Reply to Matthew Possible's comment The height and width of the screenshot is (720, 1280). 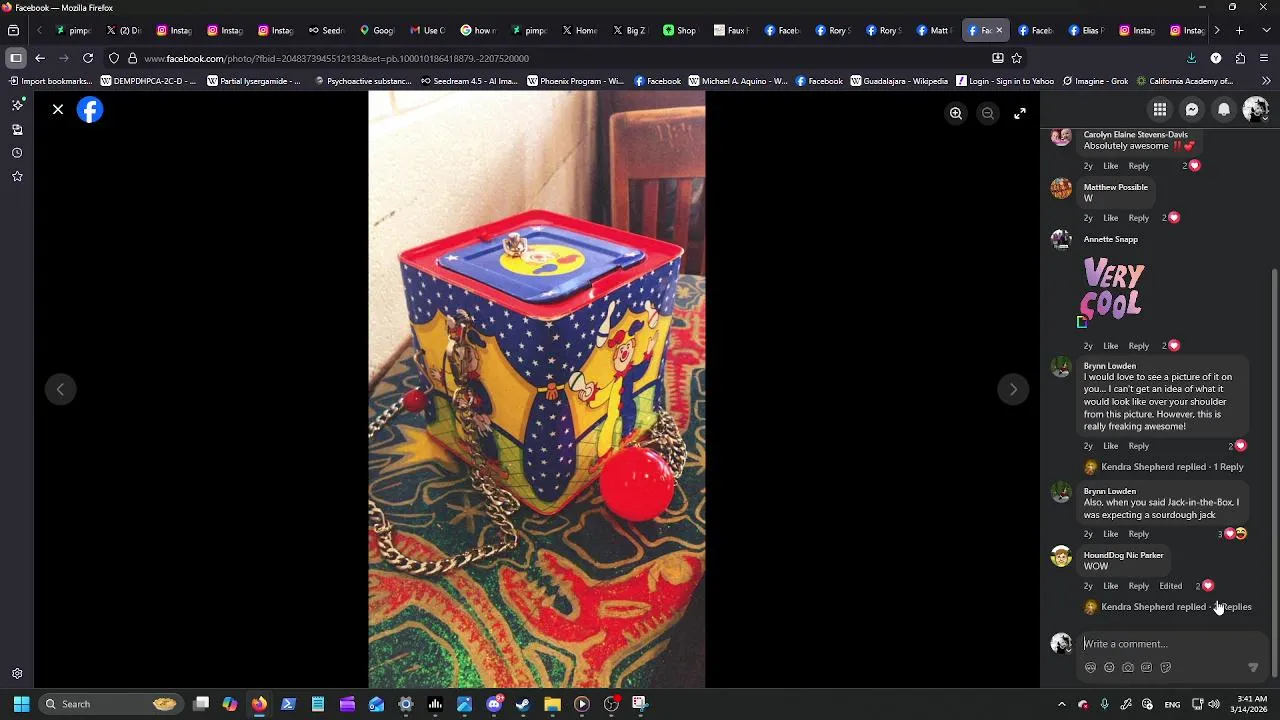1139,218
